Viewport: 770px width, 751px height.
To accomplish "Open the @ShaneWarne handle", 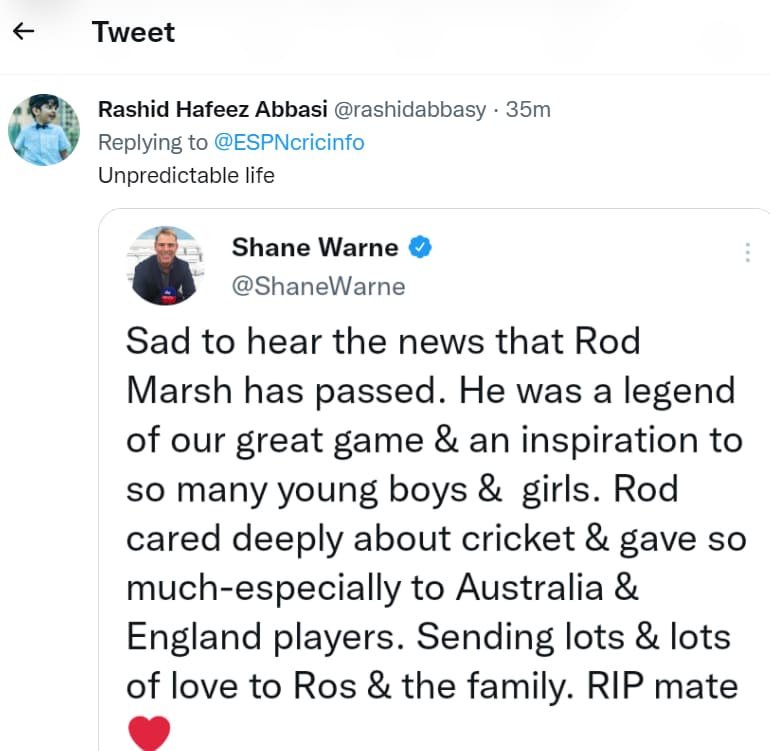I will [318, 286].
